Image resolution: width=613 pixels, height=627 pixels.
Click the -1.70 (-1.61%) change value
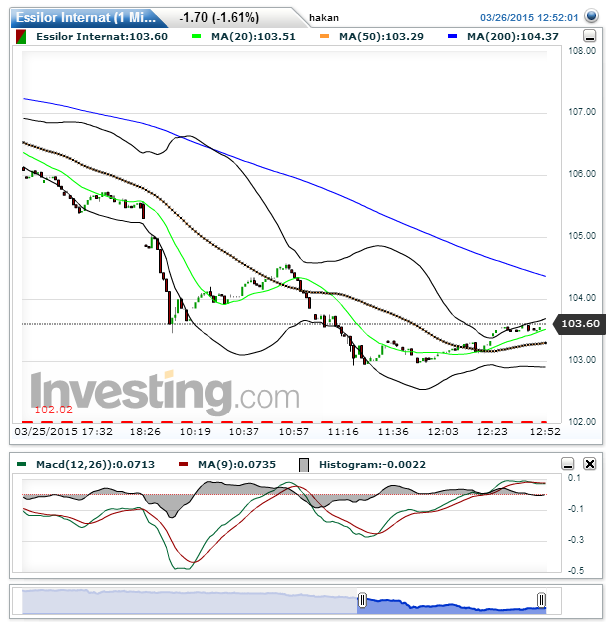click(x=219, y=18)
